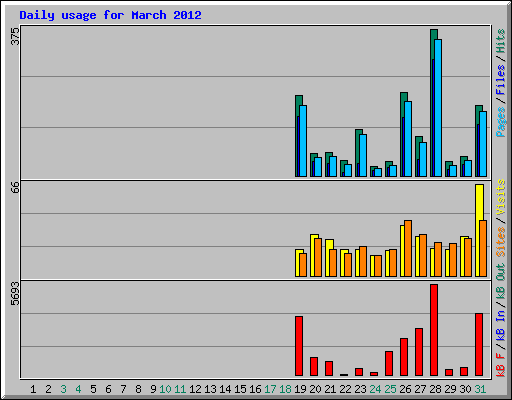The height and width of the screenshot is (400, 512).
Task: Click day 3 on the x-axis
Action: click(63, 389)
